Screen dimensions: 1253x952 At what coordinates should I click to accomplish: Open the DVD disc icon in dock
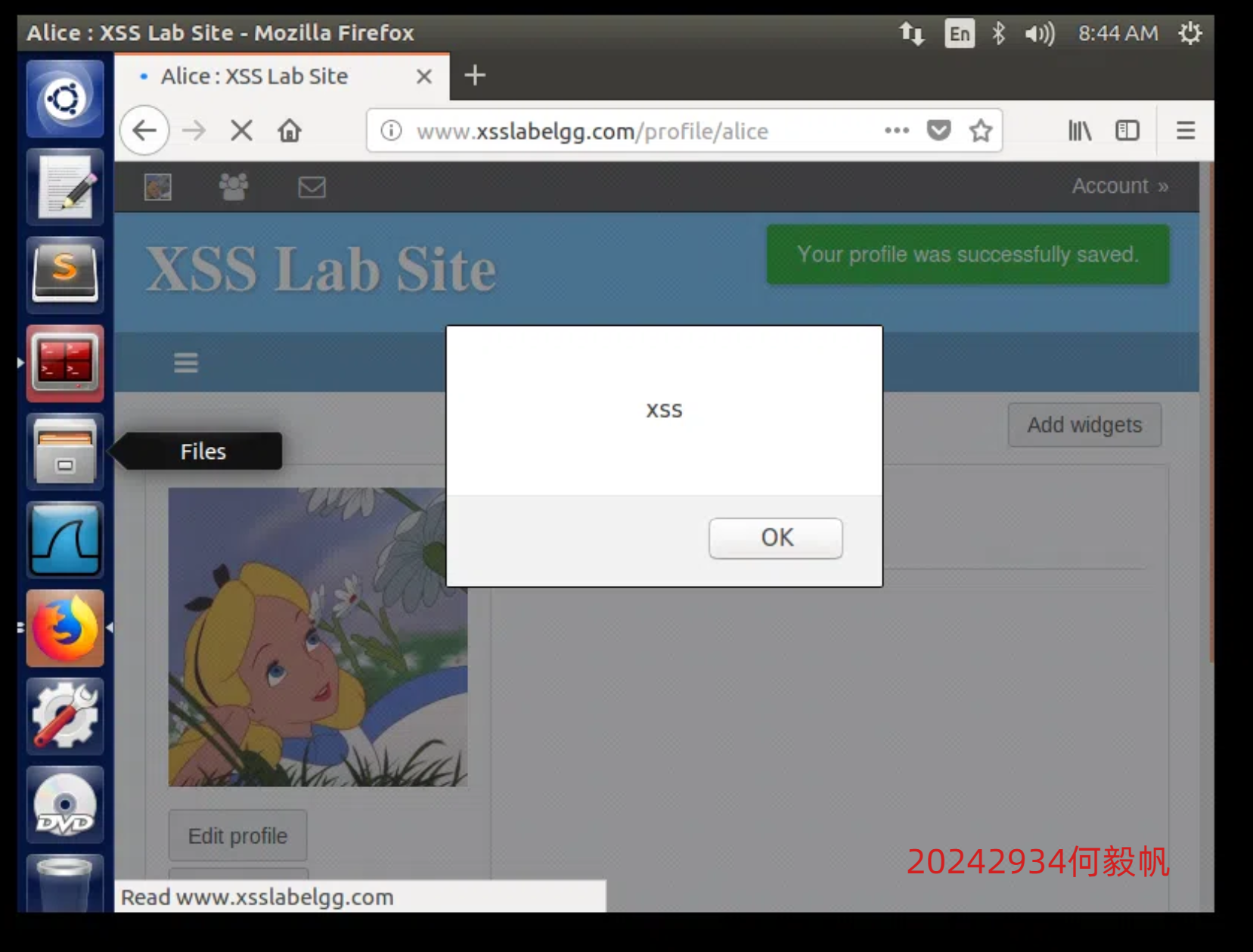[65, 805]
